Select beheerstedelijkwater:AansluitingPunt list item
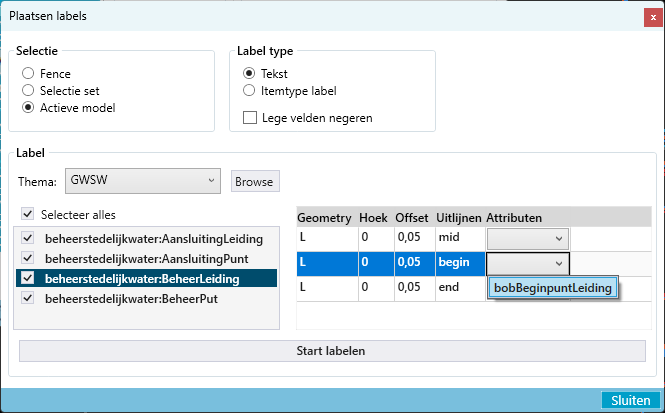665x413 pixels. 146,259
